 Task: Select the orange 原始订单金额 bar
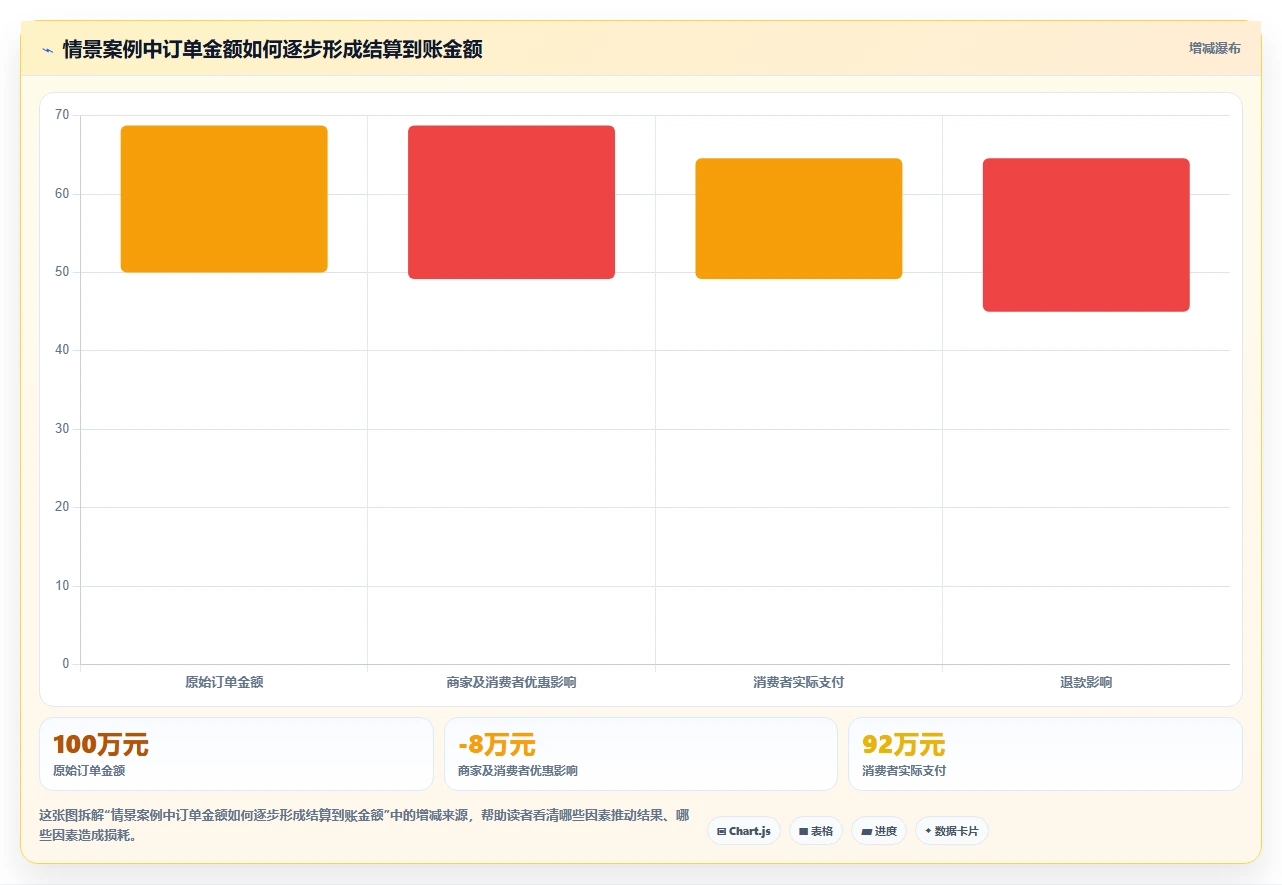(x=224, y=199)
